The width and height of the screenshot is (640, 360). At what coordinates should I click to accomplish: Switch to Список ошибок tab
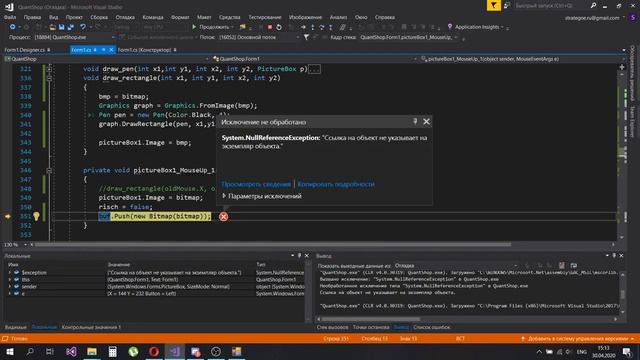coord(432,327)
